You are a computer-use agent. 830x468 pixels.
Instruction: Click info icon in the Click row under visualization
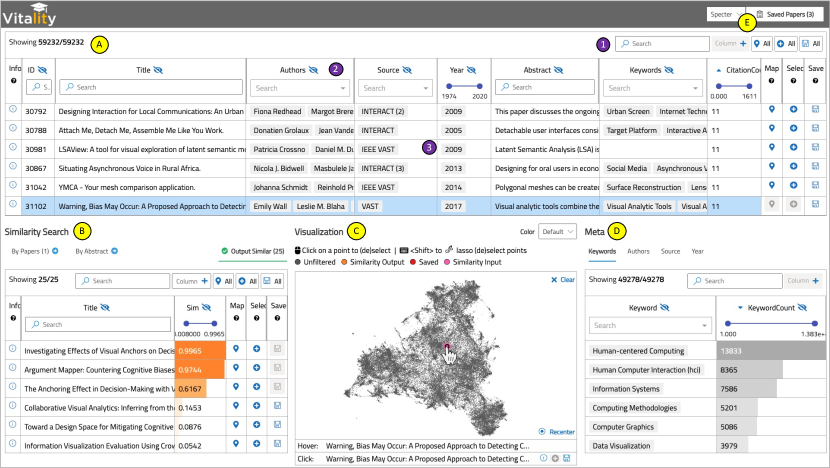(544, 458)
